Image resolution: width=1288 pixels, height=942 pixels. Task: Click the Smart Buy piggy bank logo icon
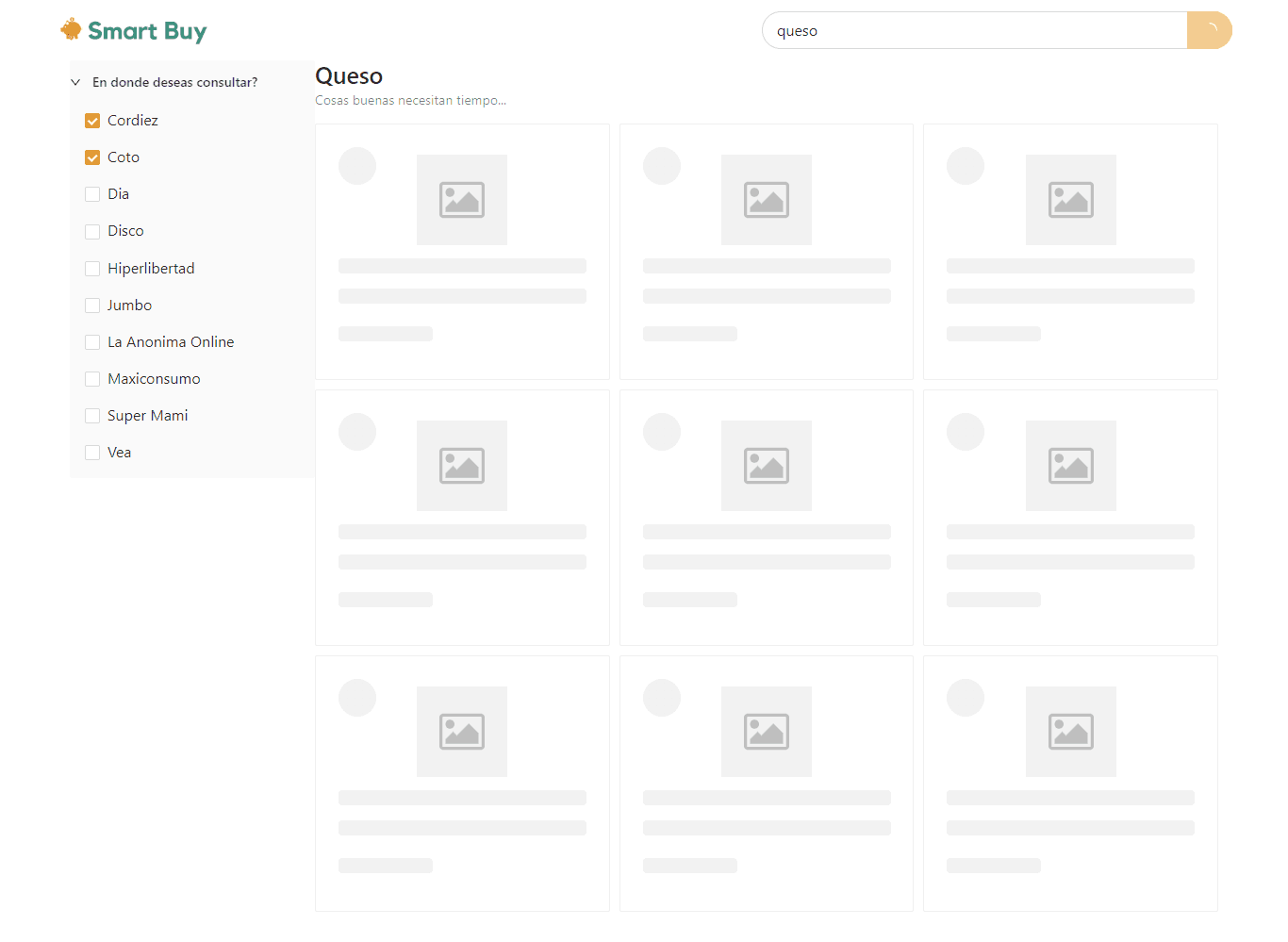71,29
